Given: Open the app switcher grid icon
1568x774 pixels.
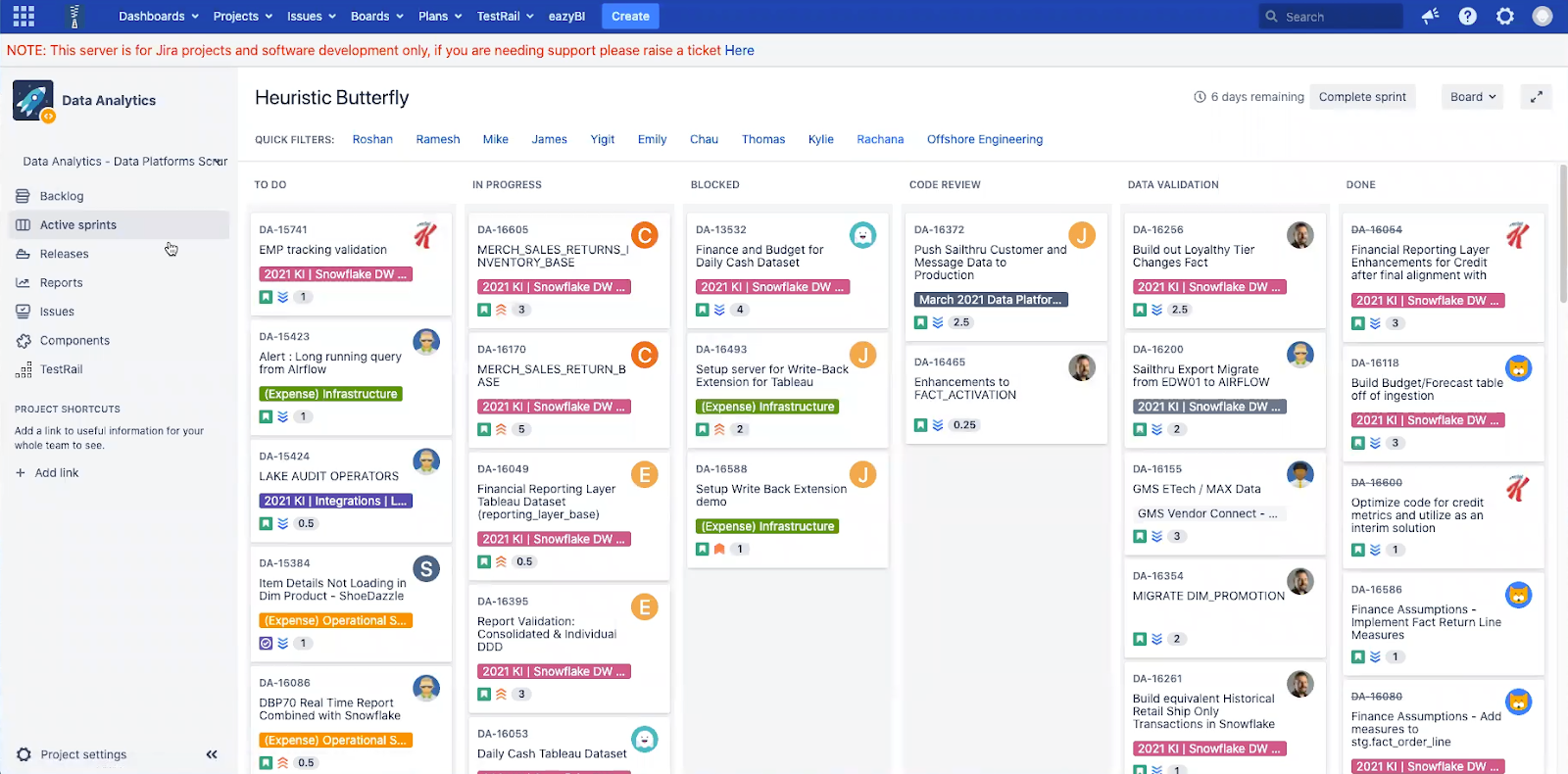Looking at the screenshot, I should [24, 16].
